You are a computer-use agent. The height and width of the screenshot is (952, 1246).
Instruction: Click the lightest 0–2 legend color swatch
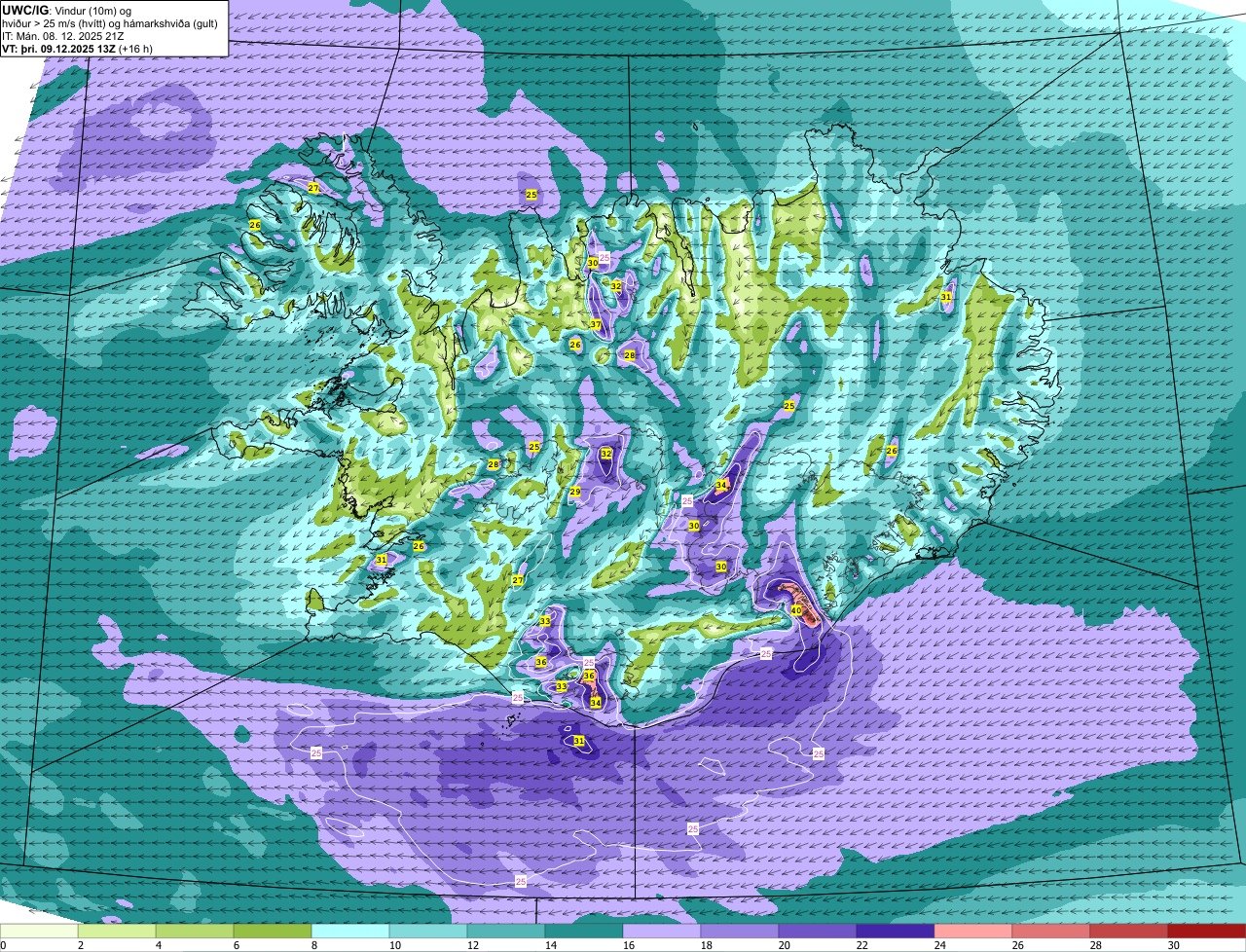coord(39,932)
